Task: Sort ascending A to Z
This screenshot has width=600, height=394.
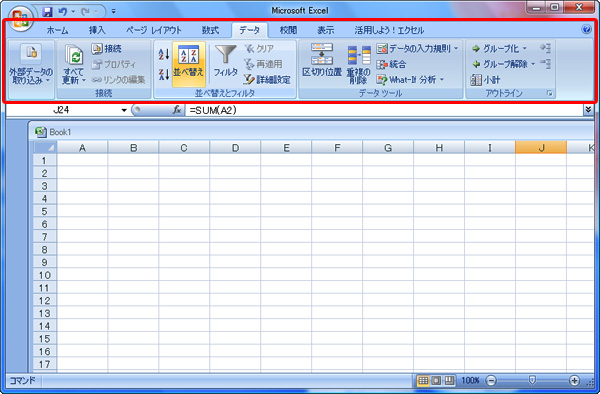Action: [164, 55]
